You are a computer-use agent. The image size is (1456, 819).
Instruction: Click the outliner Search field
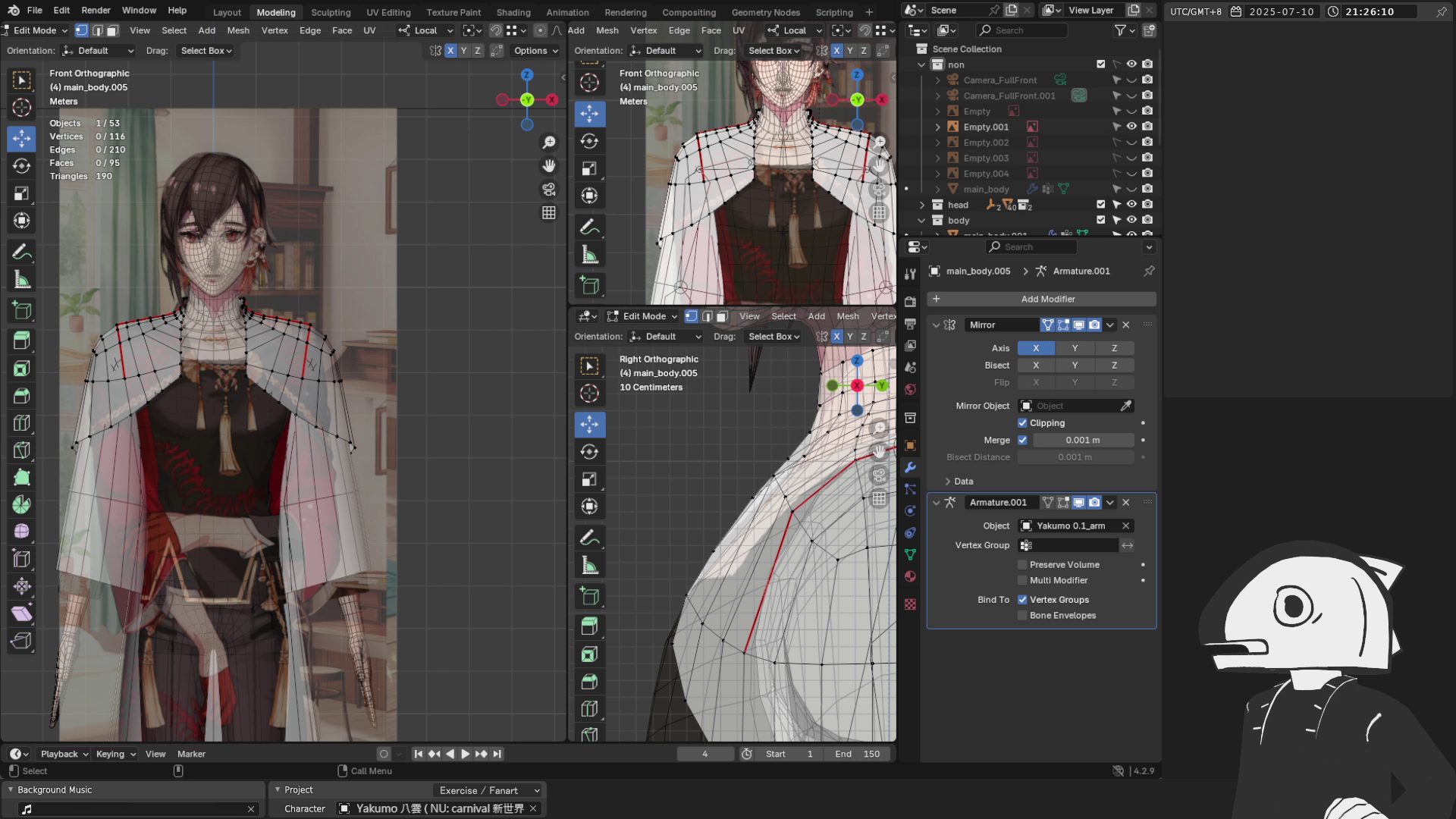tap(1023, 30)
